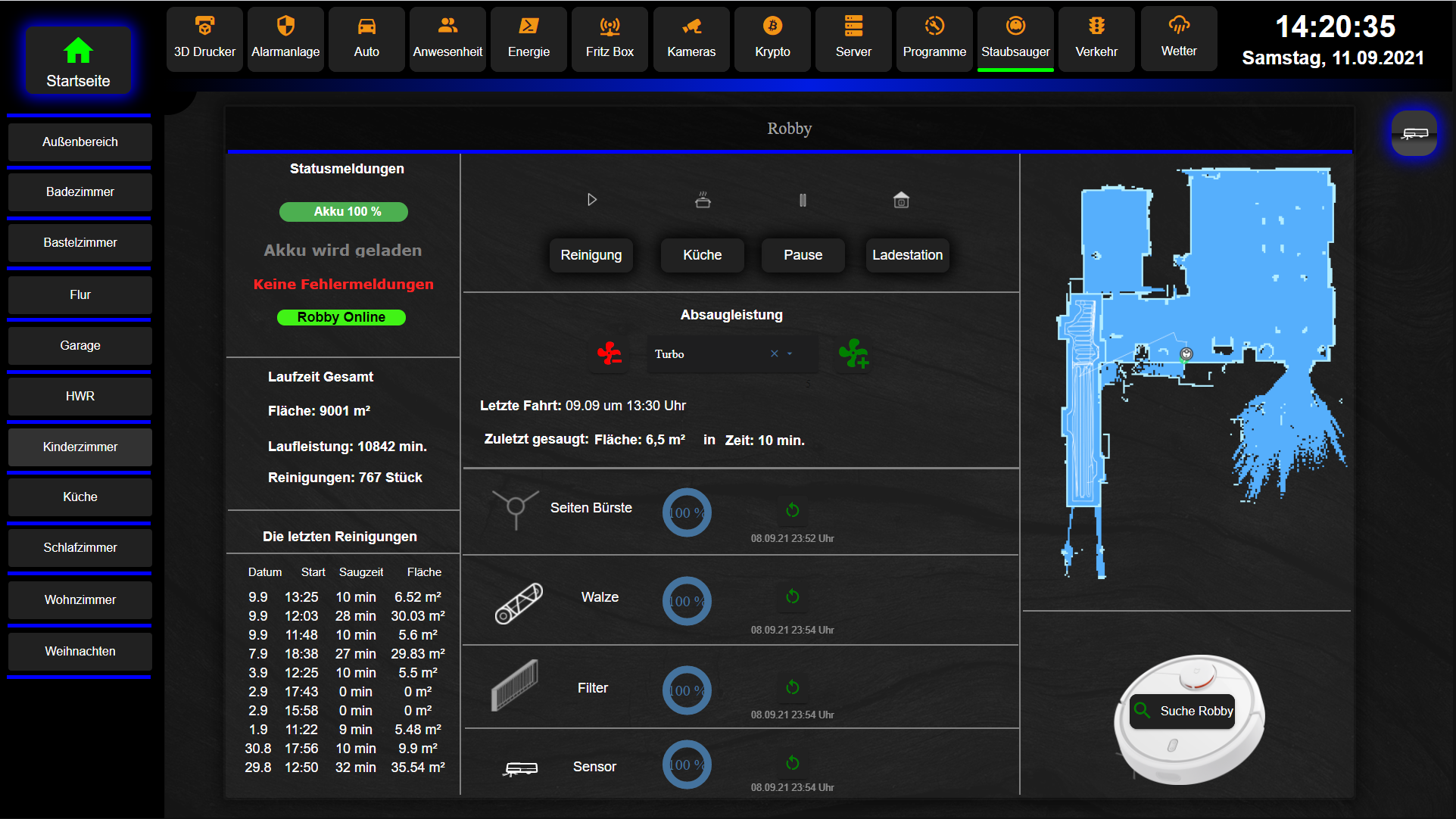The height and width of the screenshot is (819, 1456).
Task: Select Schlafzimmer in the sidebar
Action: tap(80, 548)
